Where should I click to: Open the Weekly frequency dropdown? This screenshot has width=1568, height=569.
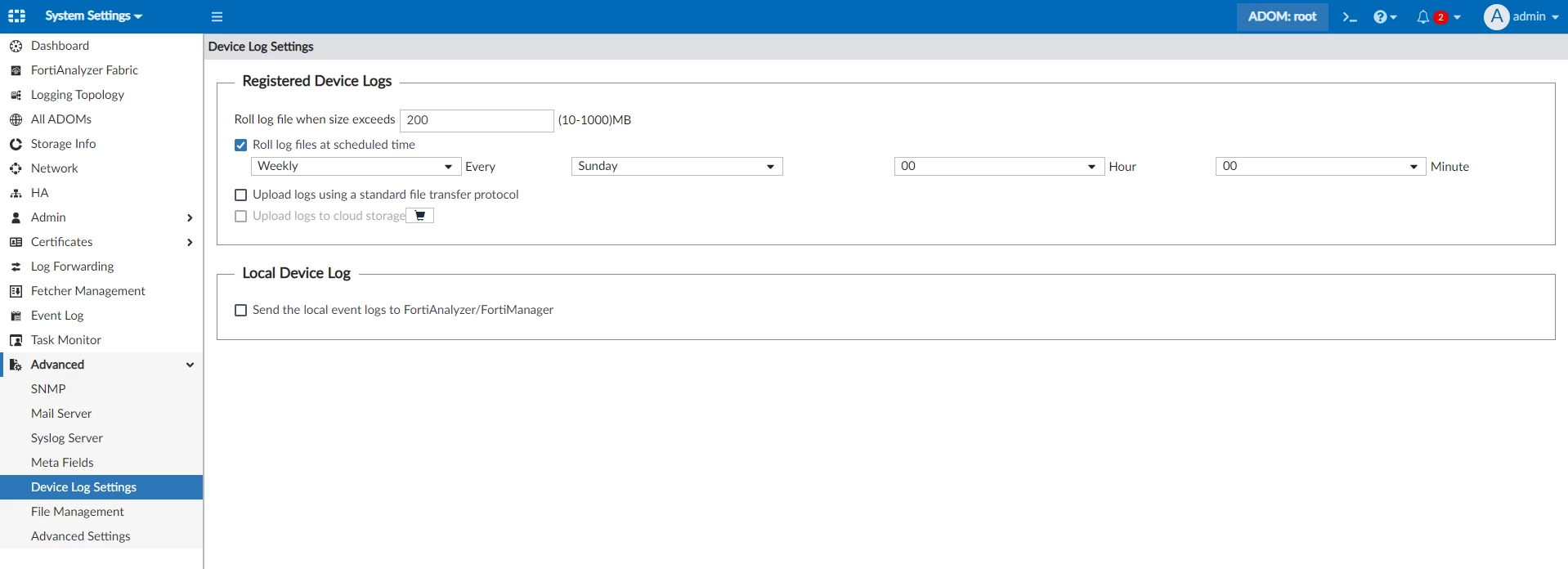(x=356, y=167)
